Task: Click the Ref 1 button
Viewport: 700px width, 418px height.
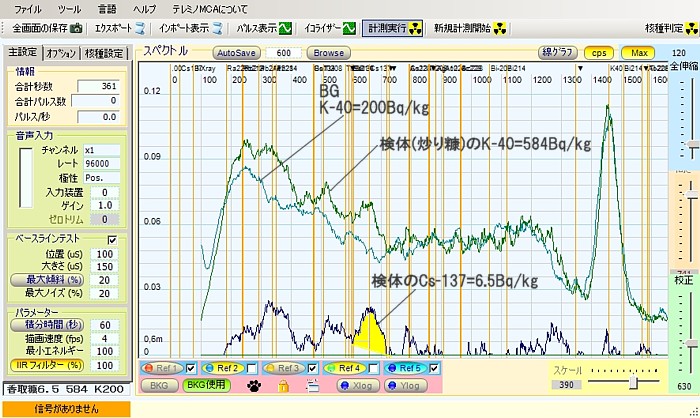Action: [x=162, y=368]
